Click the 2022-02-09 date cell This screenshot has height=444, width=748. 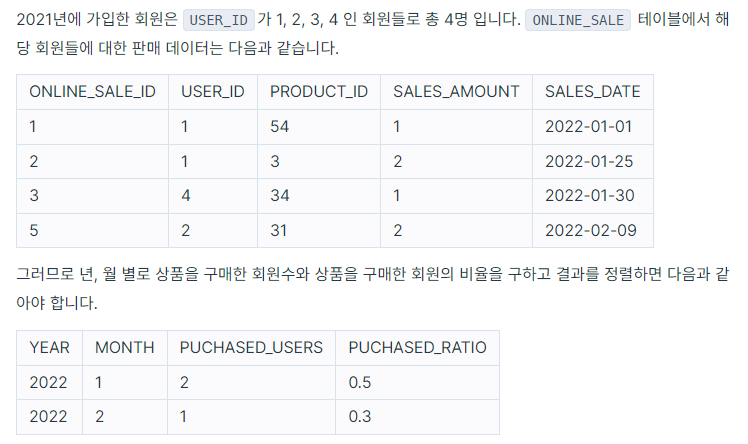(592, 231)
